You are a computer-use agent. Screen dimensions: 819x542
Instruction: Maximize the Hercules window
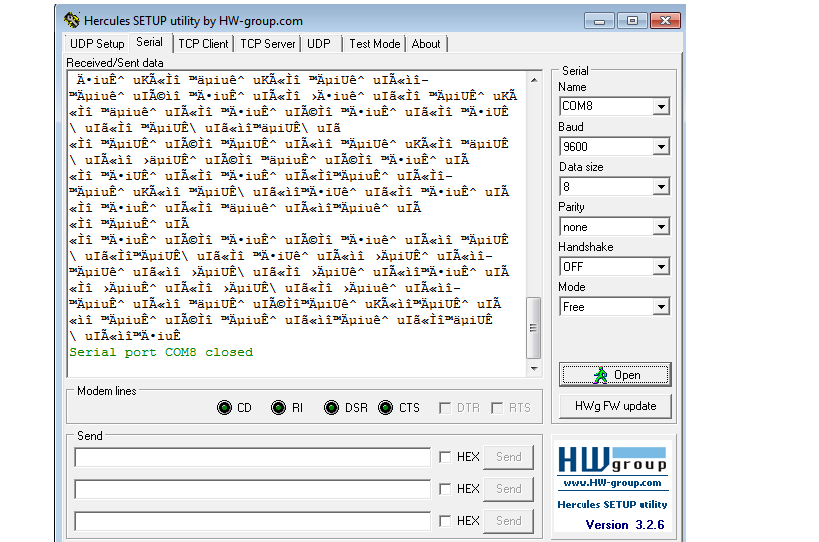tap(633, 21)
